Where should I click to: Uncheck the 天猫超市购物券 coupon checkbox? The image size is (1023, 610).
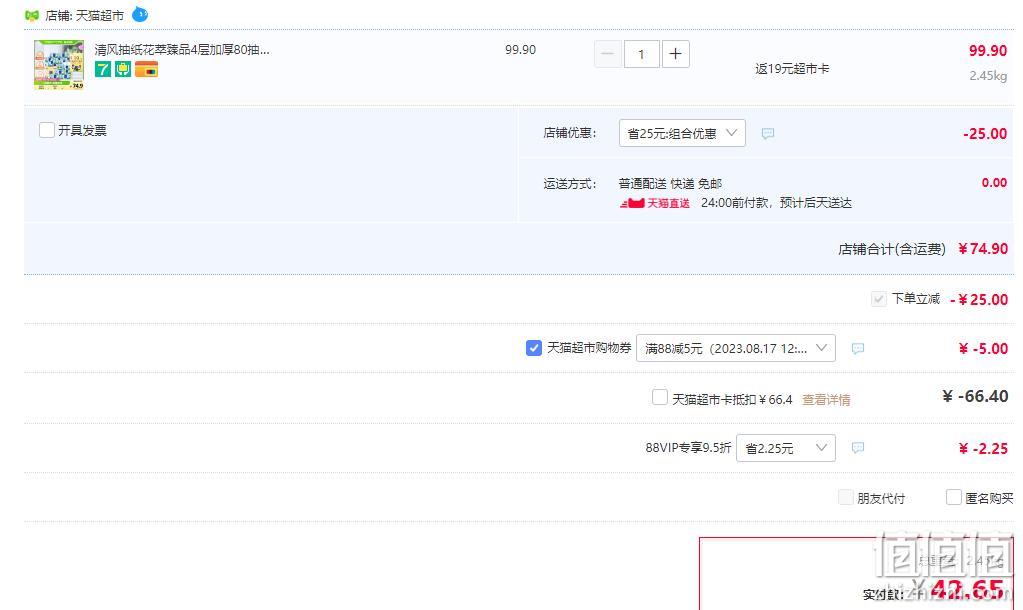point(534,348)
